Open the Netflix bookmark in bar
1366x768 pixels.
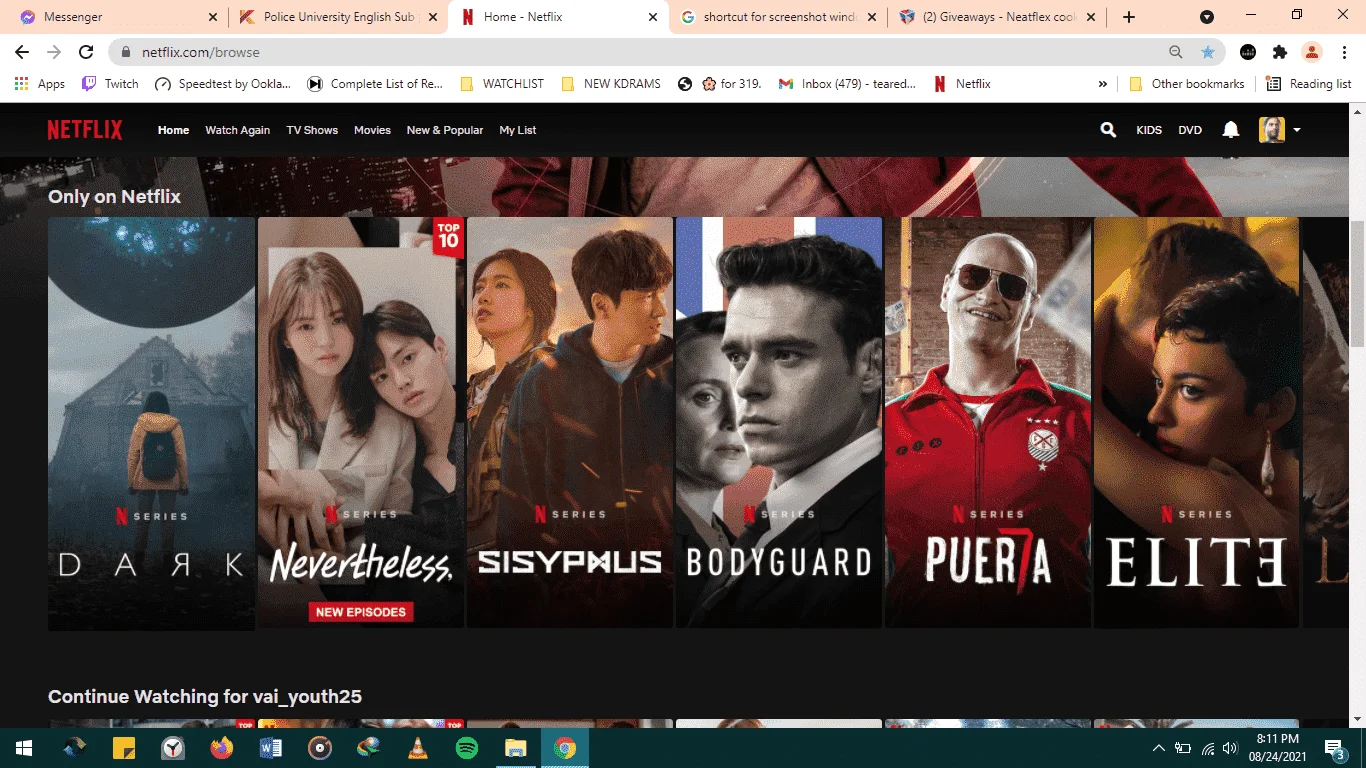(x=962, y=84)
